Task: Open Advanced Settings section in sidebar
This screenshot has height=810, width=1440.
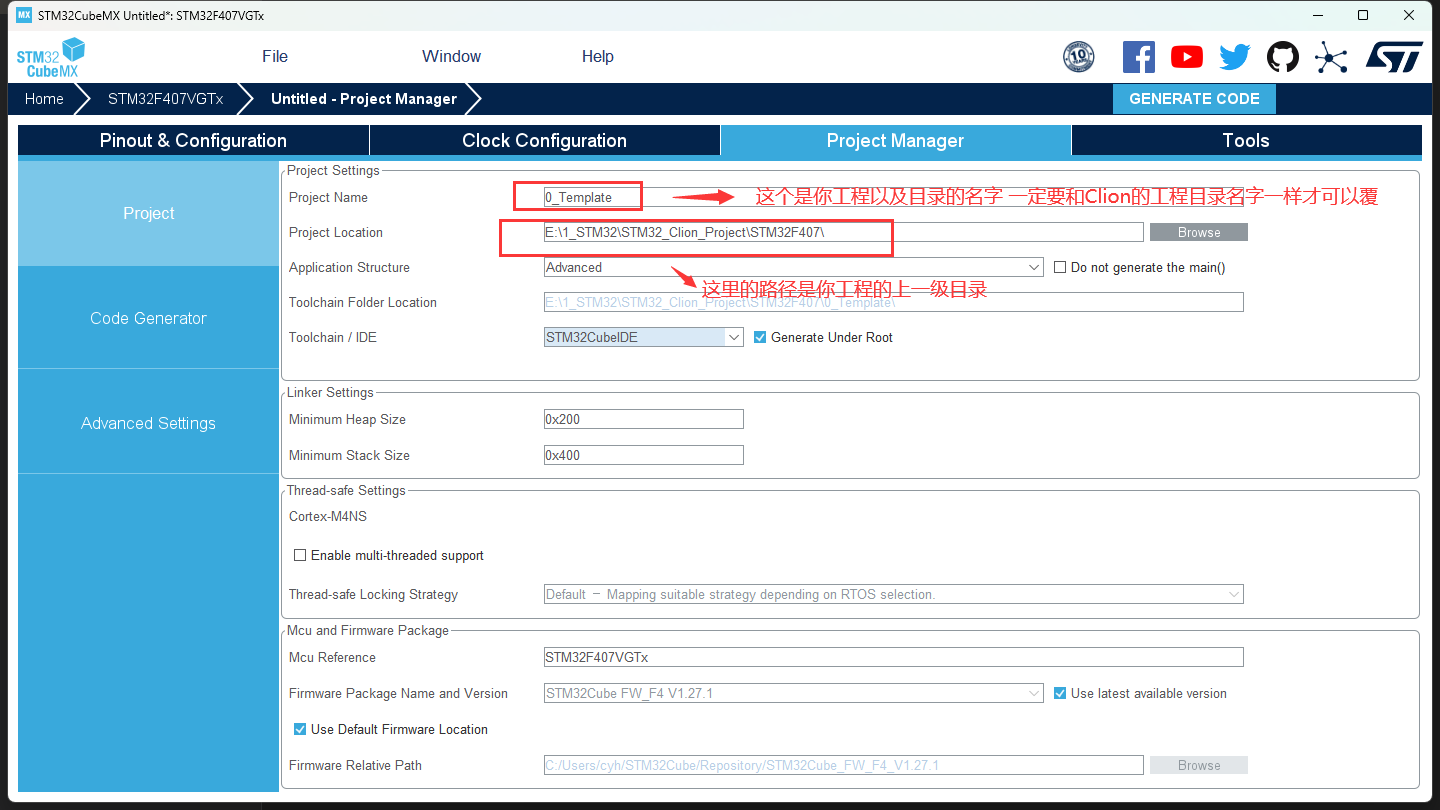Action: click(x=149, y=423)
